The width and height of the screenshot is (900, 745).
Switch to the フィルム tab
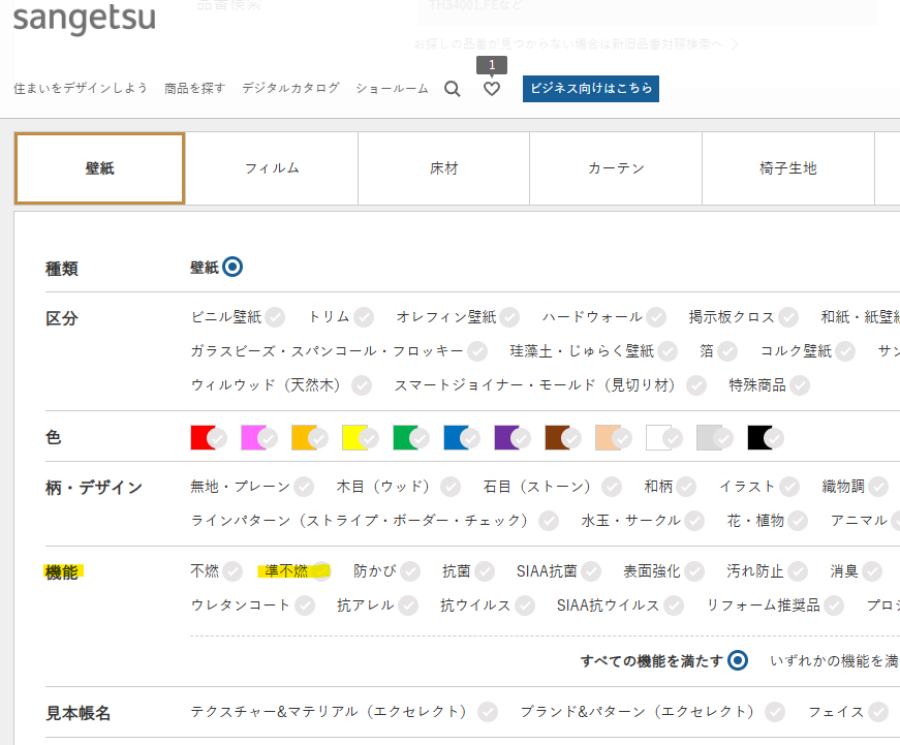pos(272,168)
